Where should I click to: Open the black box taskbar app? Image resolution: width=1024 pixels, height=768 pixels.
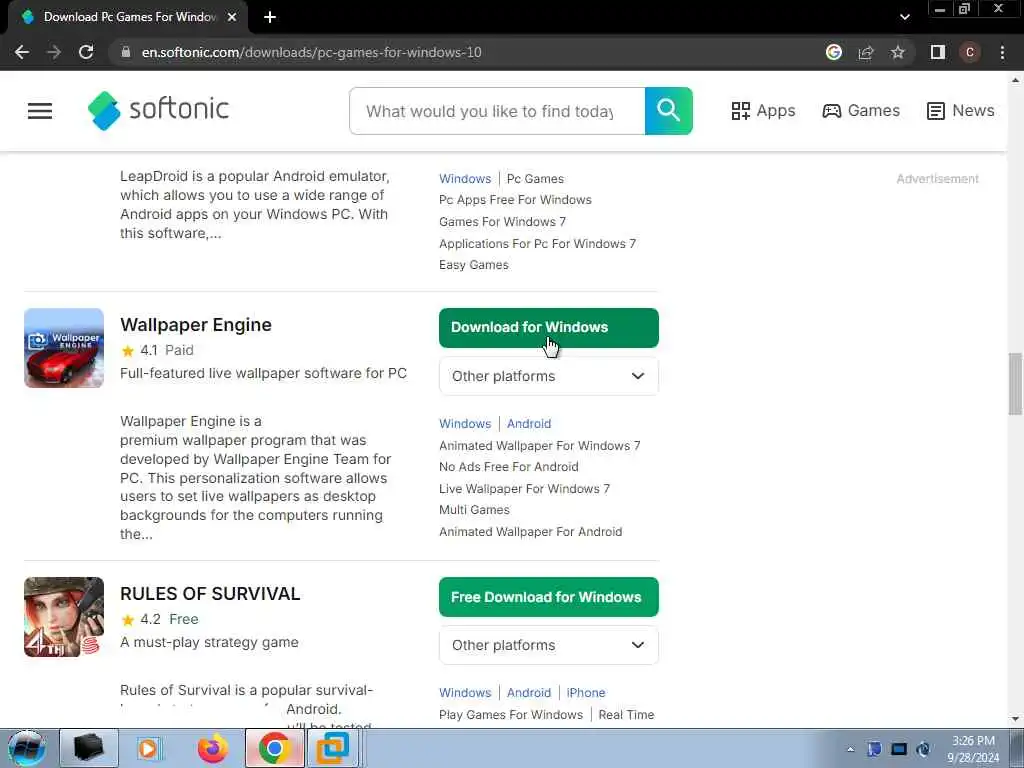(89, 748)
